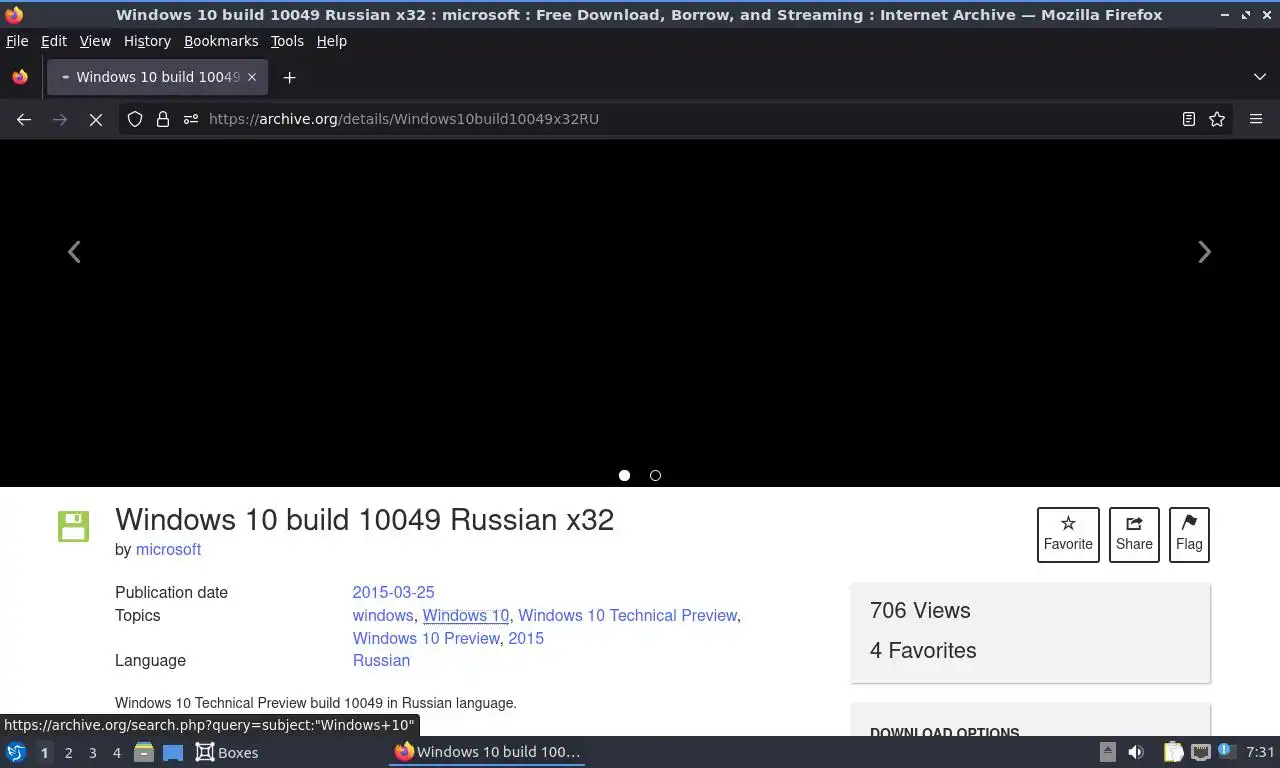Screen dimensions: 1280x768
Task: Toggle reader view icon
Action: tap(1189, 119)
